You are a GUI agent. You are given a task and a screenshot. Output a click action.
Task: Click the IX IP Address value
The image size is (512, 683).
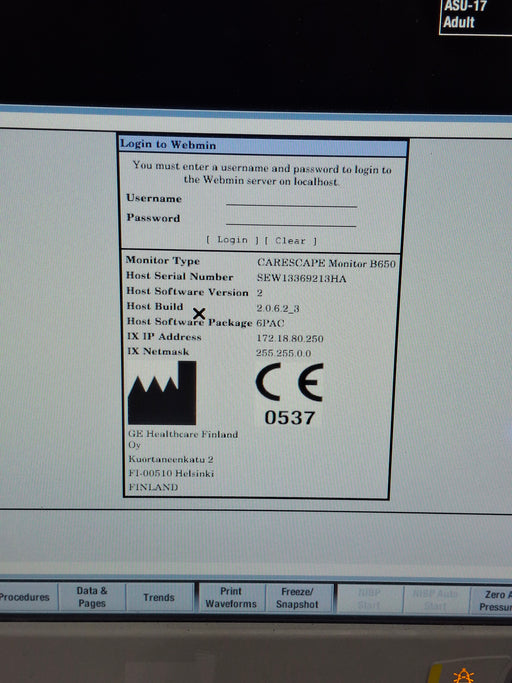click(290, 338)
